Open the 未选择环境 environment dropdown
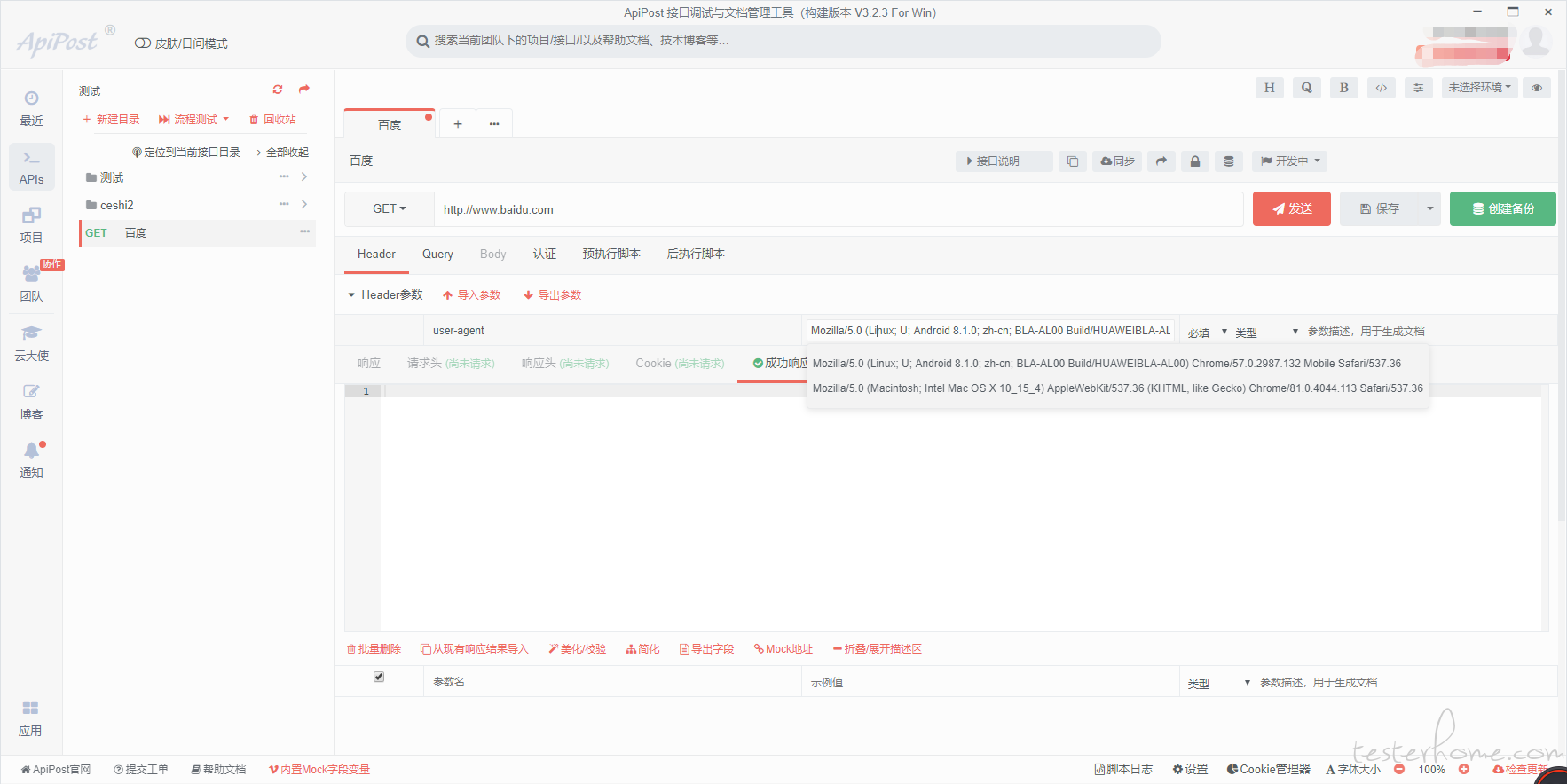Screen dimensions: 1567x784 click(x=1479, y=88)
